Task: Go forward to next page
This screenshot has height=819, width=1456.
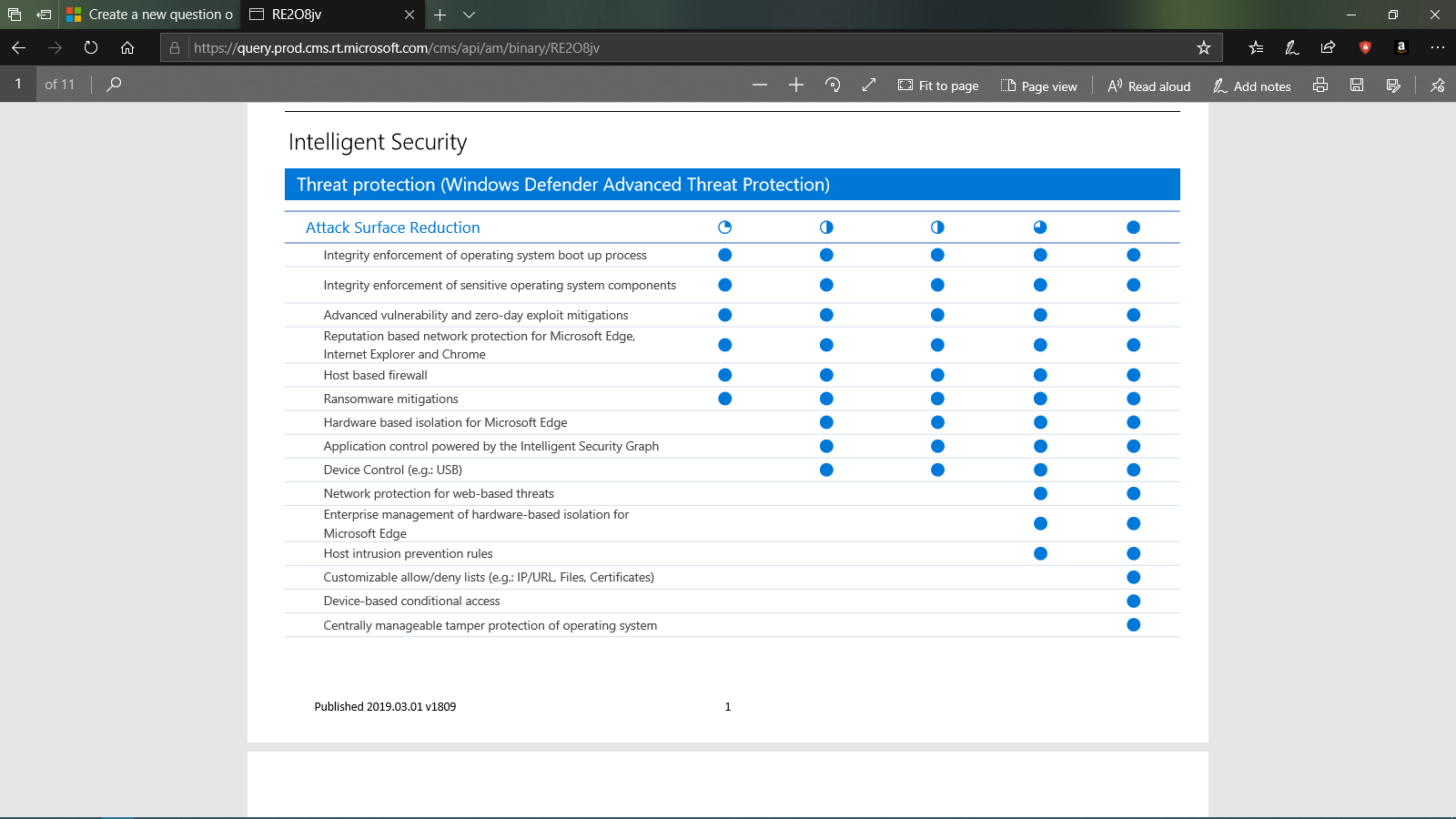Action: (55, 47)
